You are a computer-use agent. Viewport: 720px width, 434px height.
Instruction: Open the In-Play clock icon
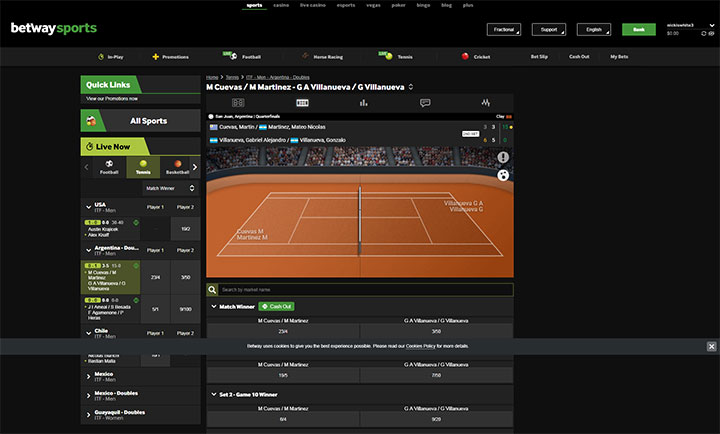(101, 57)
